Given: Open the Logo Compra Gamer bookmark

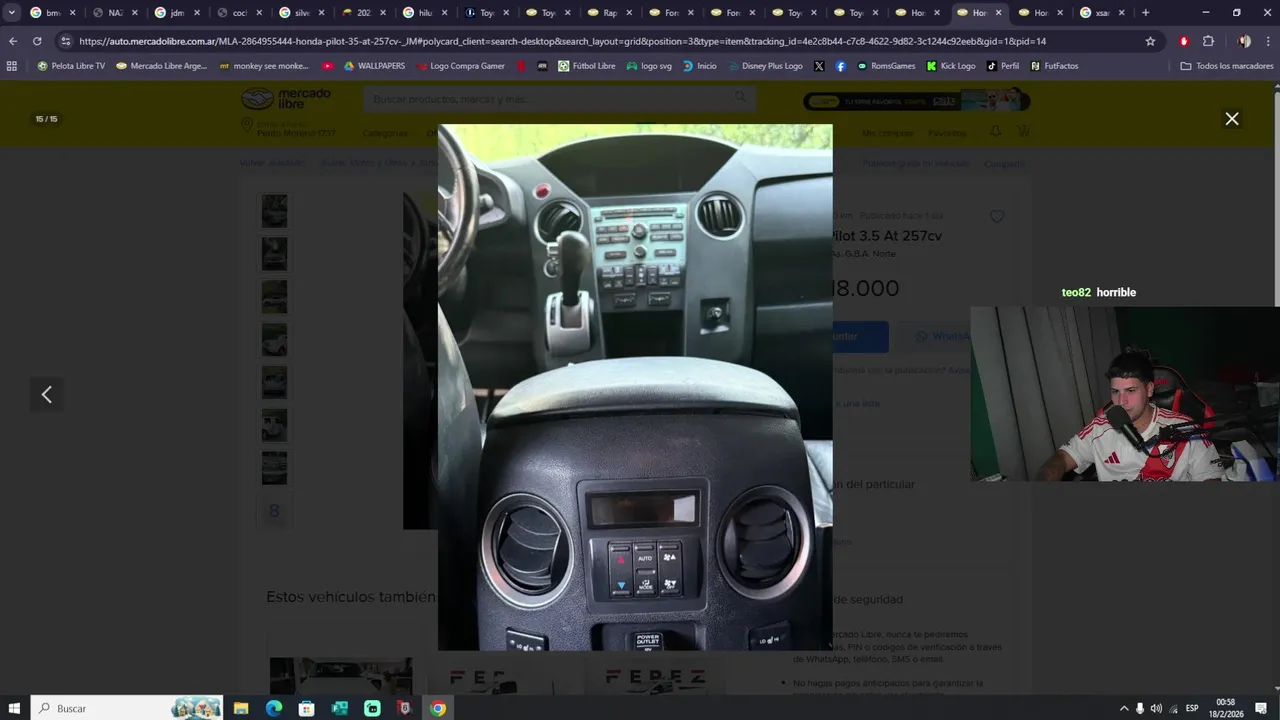Looking at the screenshot, I should coord(460,66).
